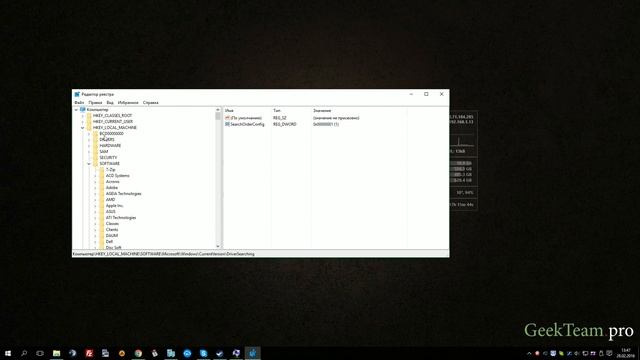This screenshot has width=640, height=360.
Task: Select the Acronis key
Action: pos(113,182)
